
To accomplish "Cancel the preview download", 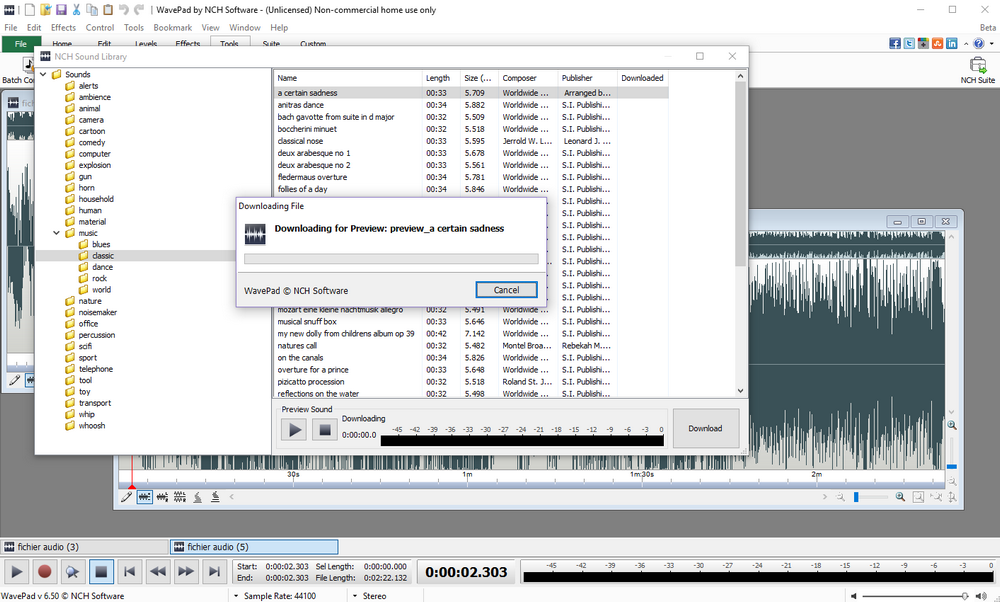I will coord(506,289).
